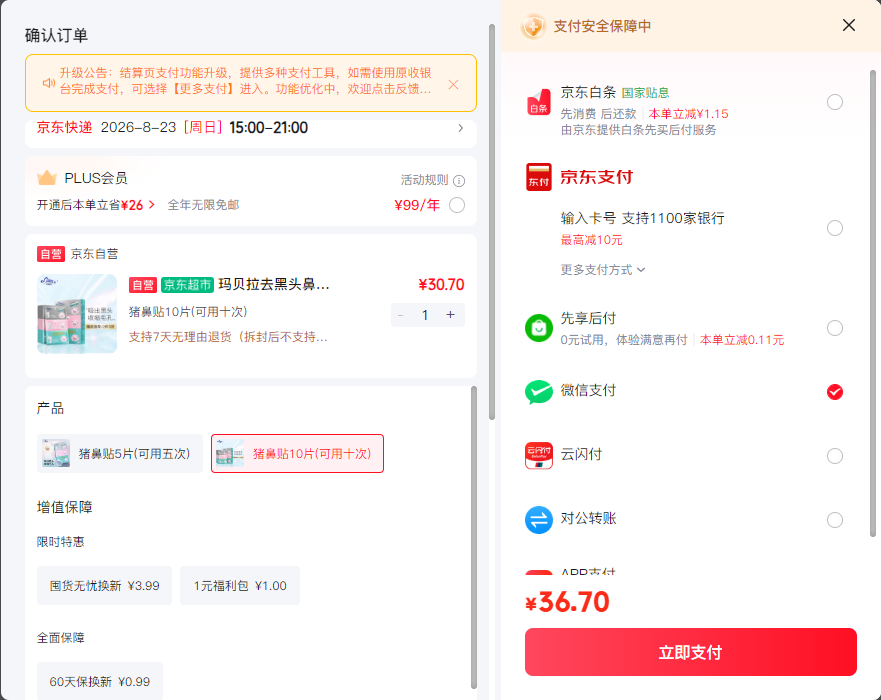
Task: Click the JD Baitiao logo icon
Action: tap(538, 102)
